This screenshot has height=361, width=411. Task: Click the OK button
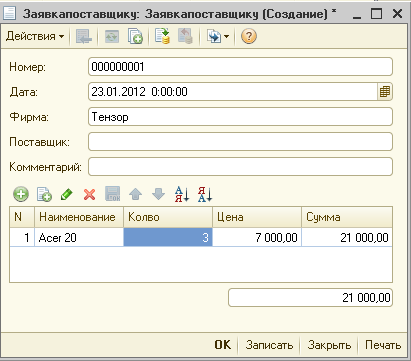click(x=223, y=345)
